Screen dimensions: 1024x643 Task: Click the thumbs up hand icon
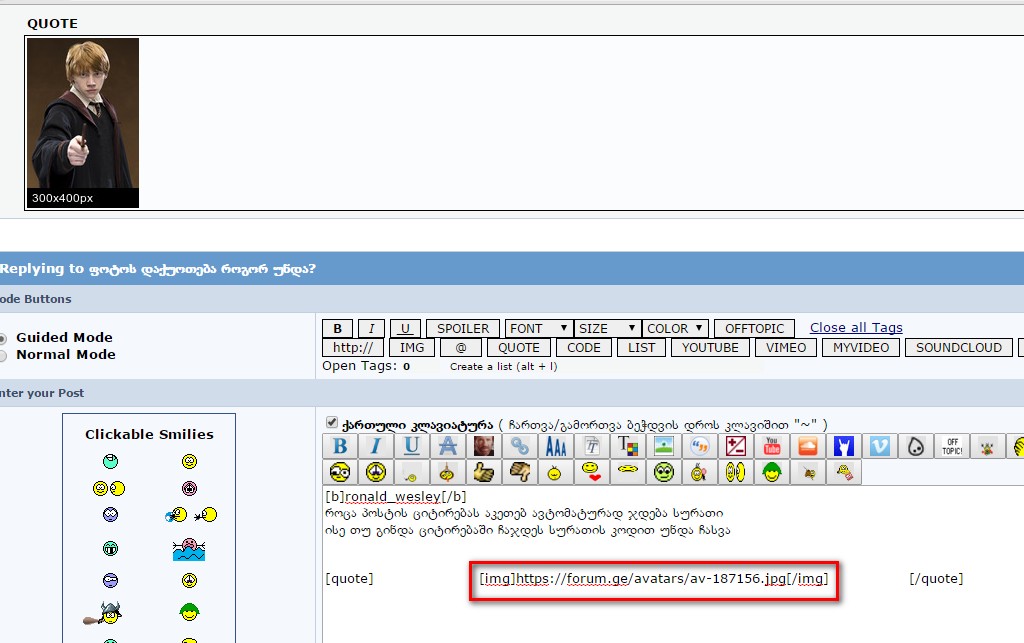click(x=483, y=472)
